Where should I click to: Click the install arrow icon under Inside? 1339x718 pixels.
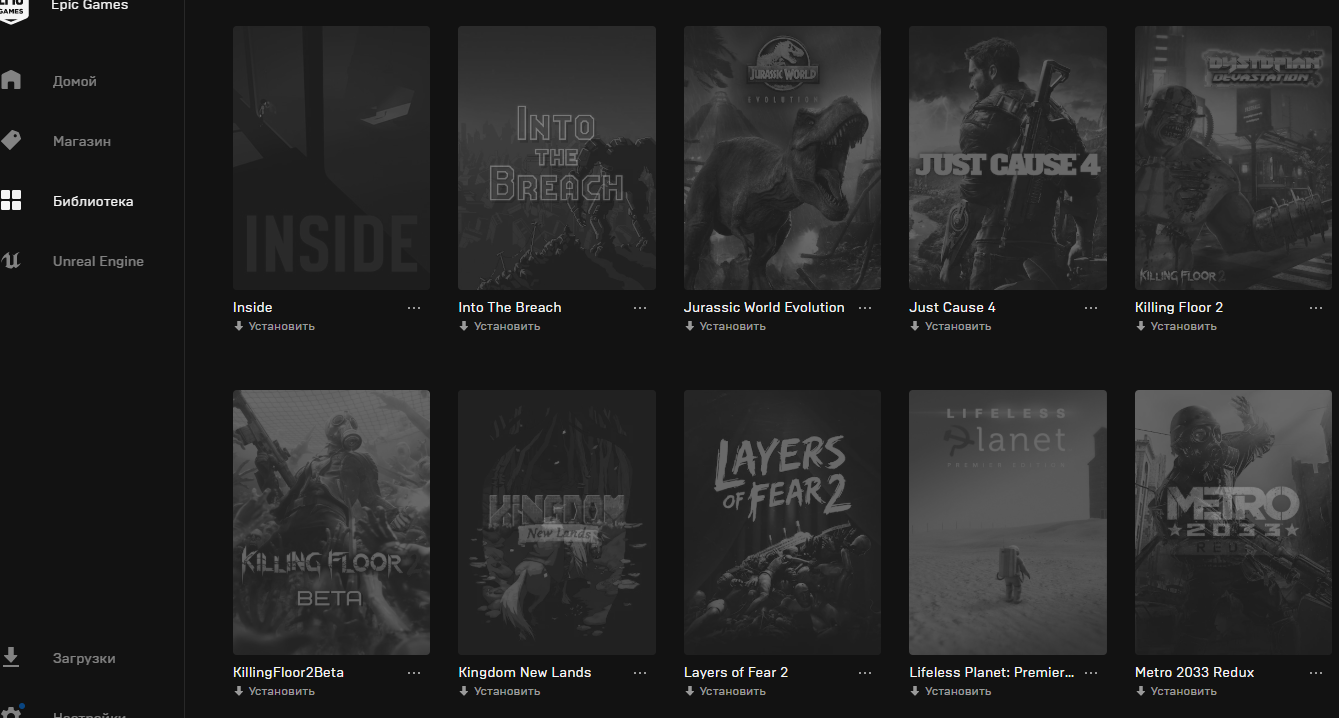click(x=238, y=326)
